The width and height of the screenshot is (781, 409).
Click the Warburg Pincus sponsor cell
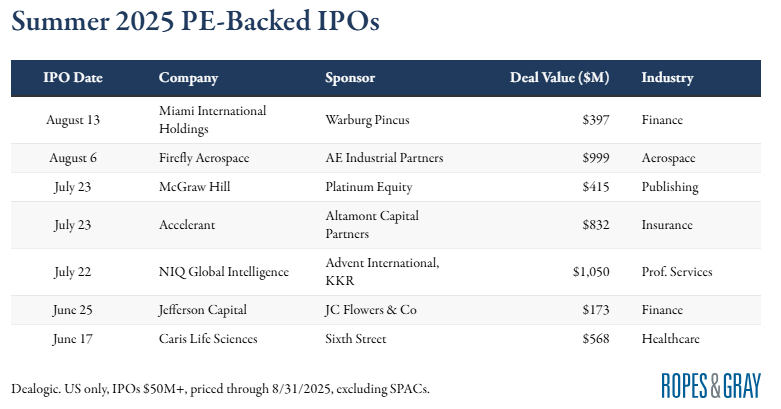[367, 120]
